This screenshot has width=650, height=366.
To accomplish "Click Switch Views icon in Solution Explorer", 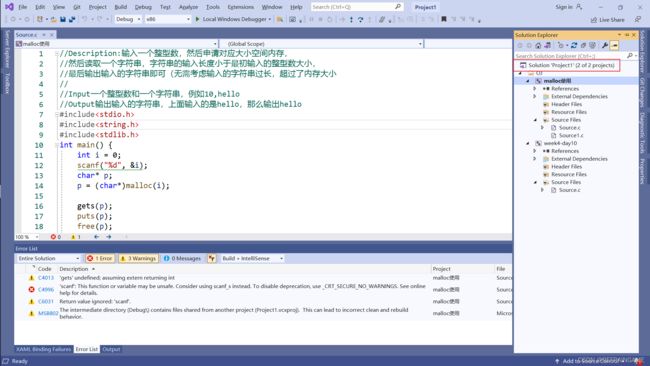I will (548, 46).
